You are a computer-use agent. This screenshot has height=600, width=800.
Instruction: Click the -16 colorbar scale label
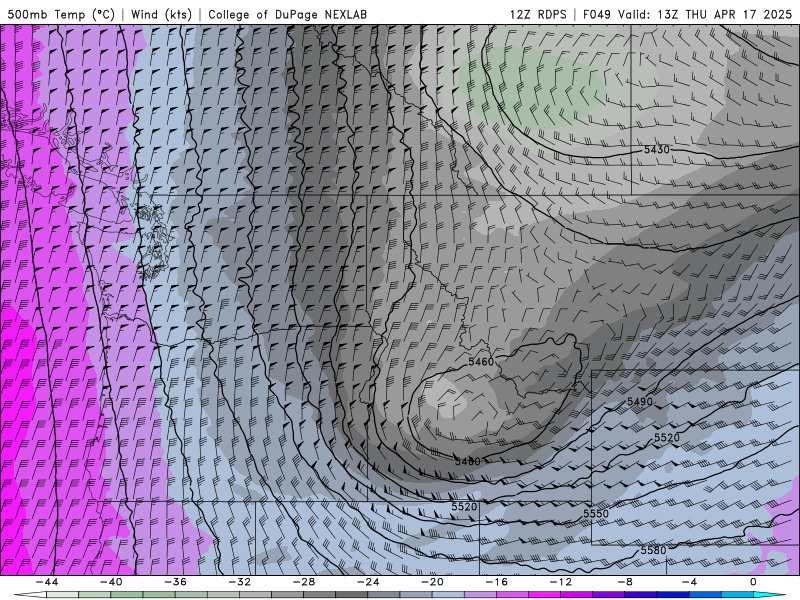(497, 582)
